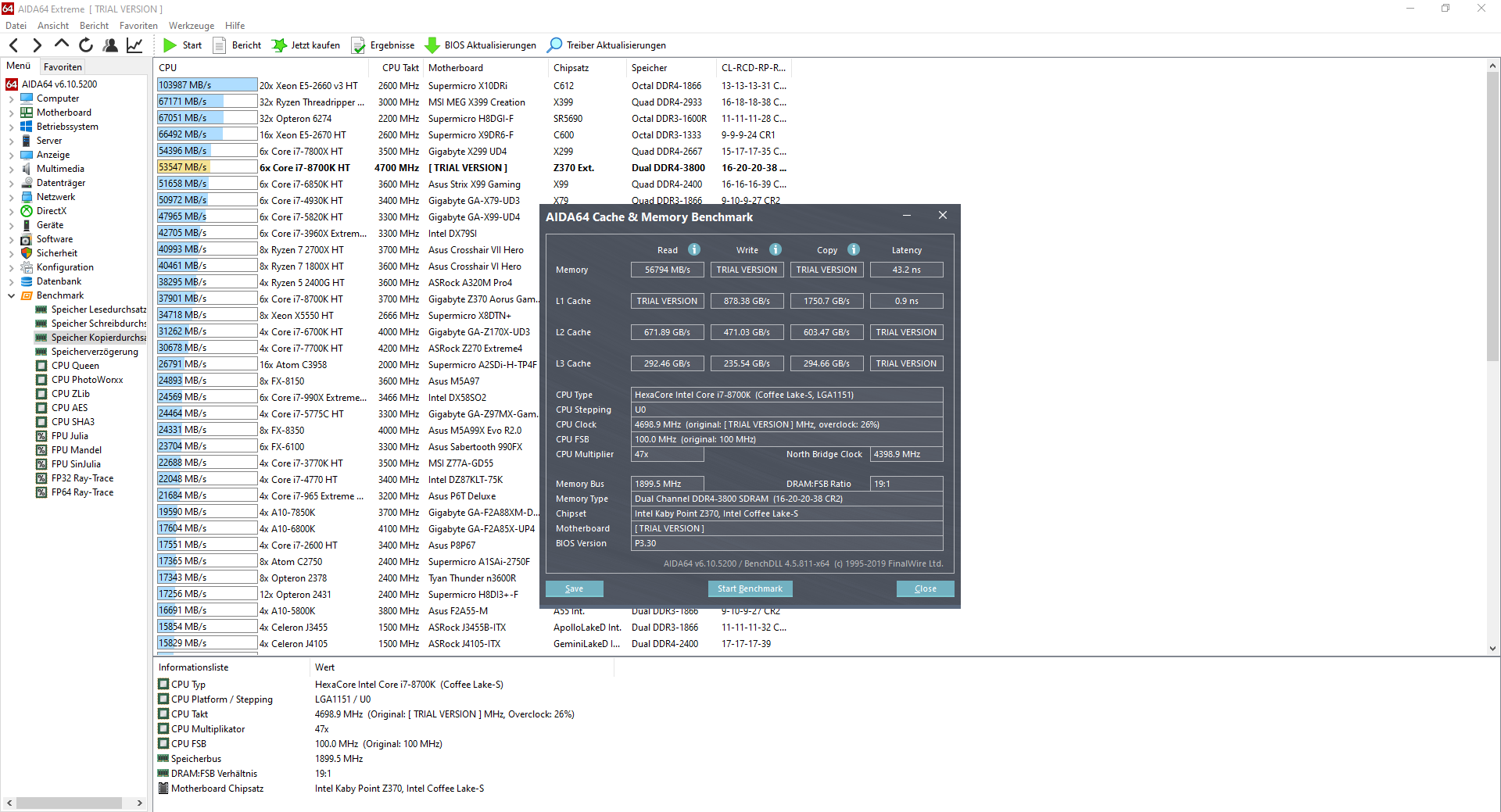Image resolution: width=1501 pixels, height=812 pixels.
Task: Click the Back navigation arrow
Action: pyautogui.click(x=13, y=45)
